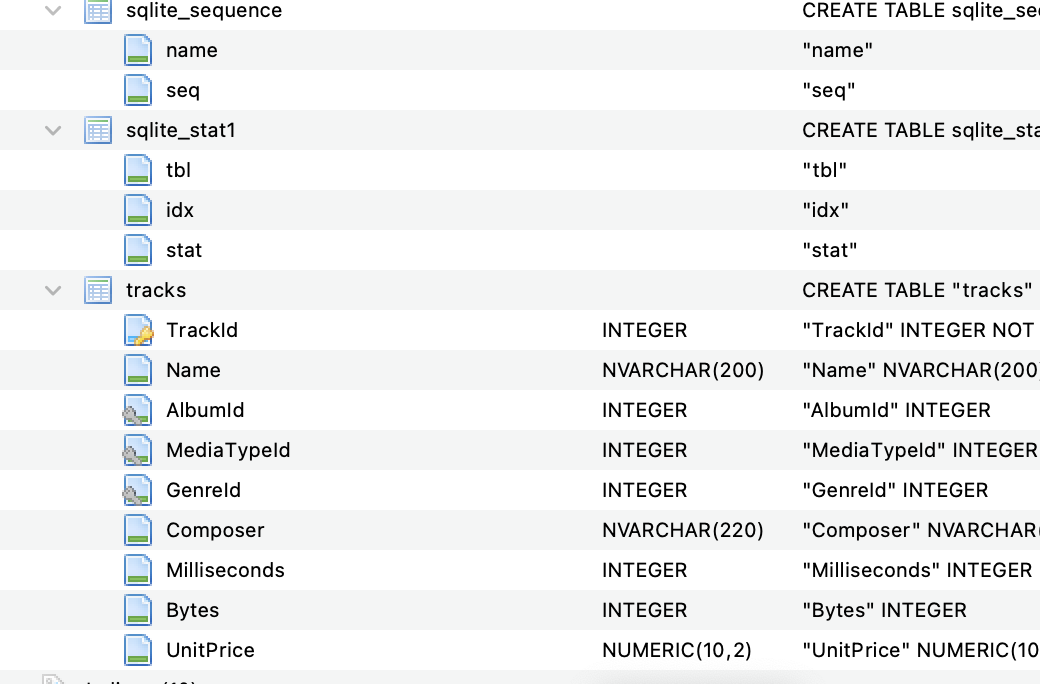Select the Name column of tracks

coord(193,370)
